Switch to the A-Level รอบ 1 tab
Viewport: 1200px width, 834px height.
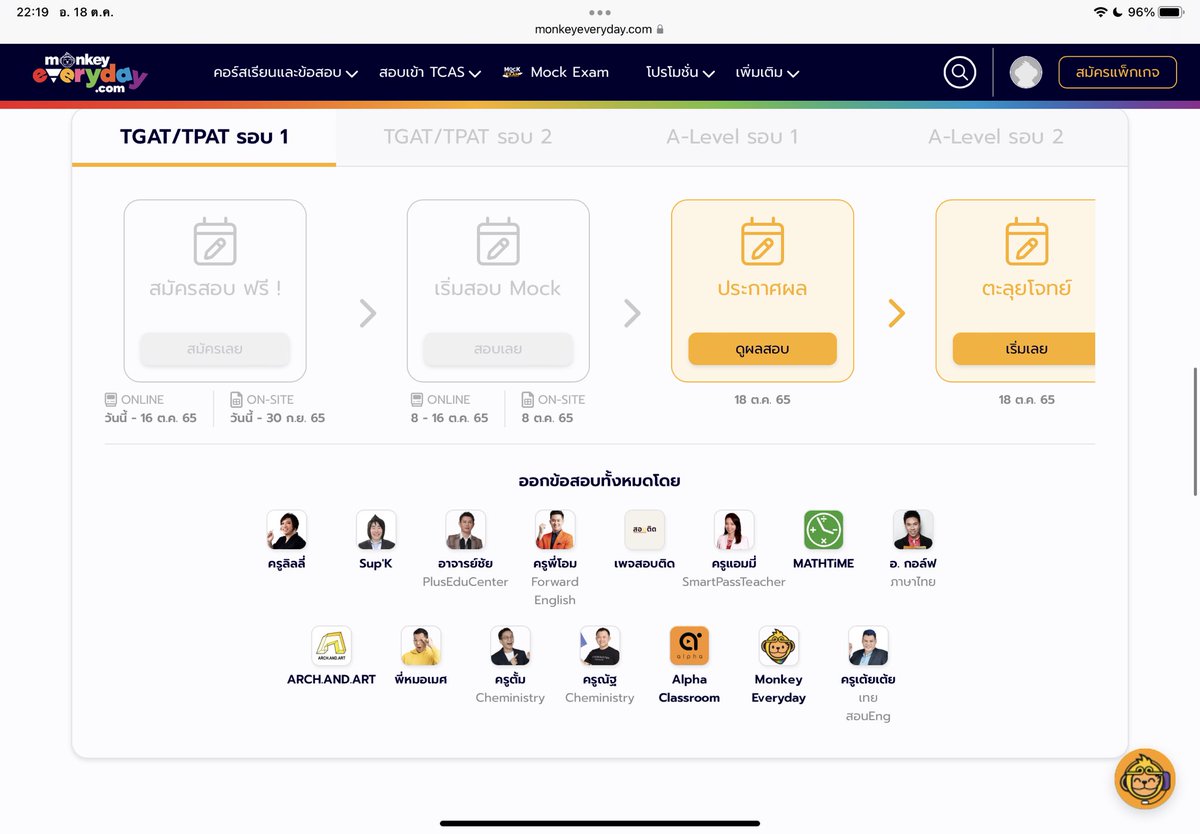coord(732,137)
